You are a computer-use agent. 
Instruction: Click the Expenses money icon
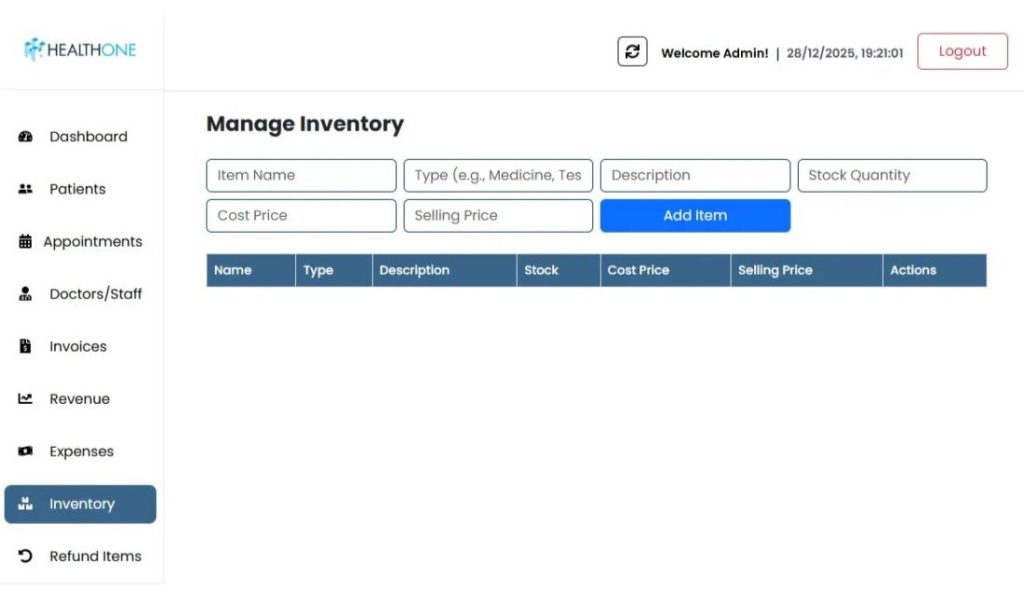tap(26, 452)
